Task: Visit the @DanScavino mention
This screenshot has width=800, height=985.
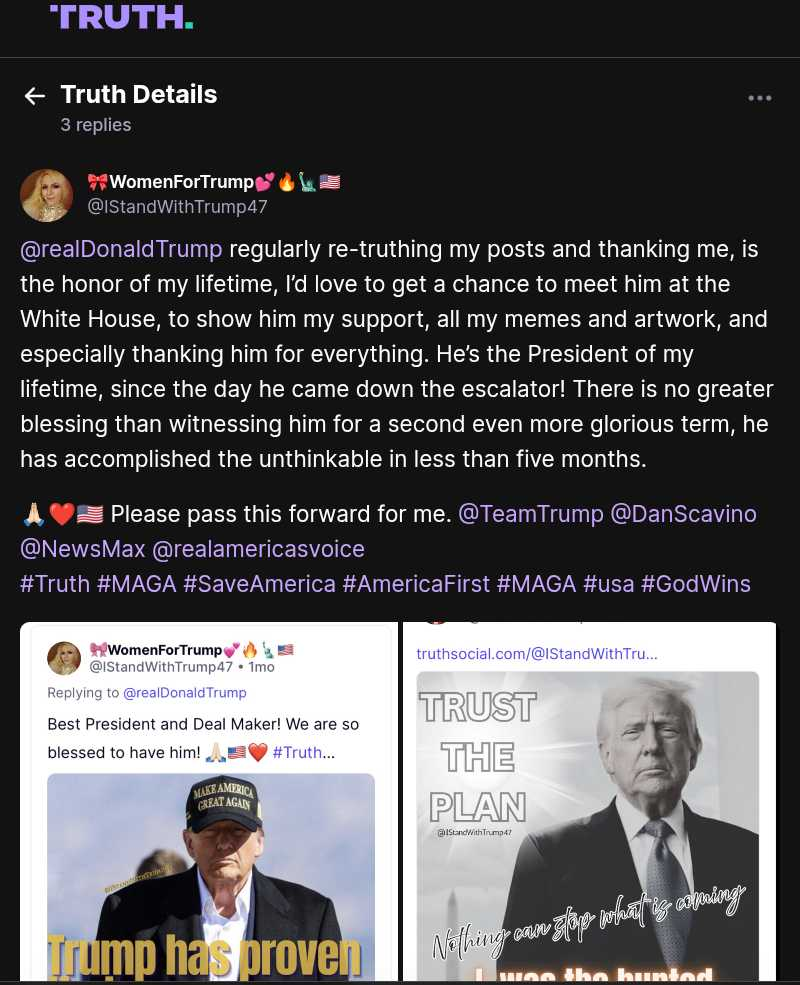Action: [x=683, y=514]
